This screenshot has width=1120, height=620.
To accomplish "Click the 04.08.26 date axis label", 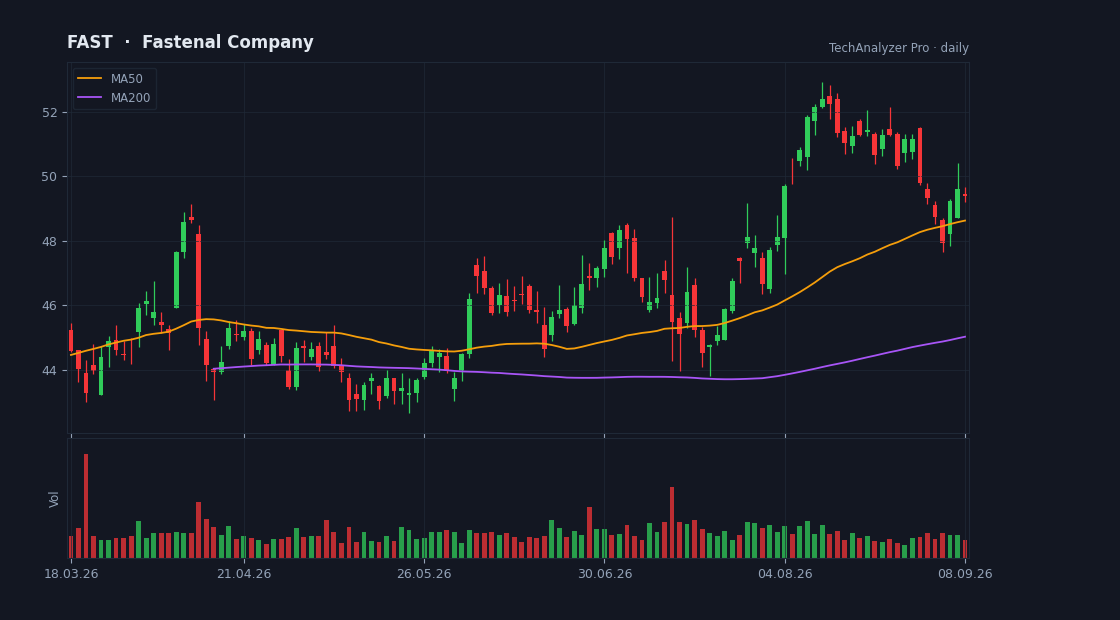I will pyautogui.click(x=785, y=574).
